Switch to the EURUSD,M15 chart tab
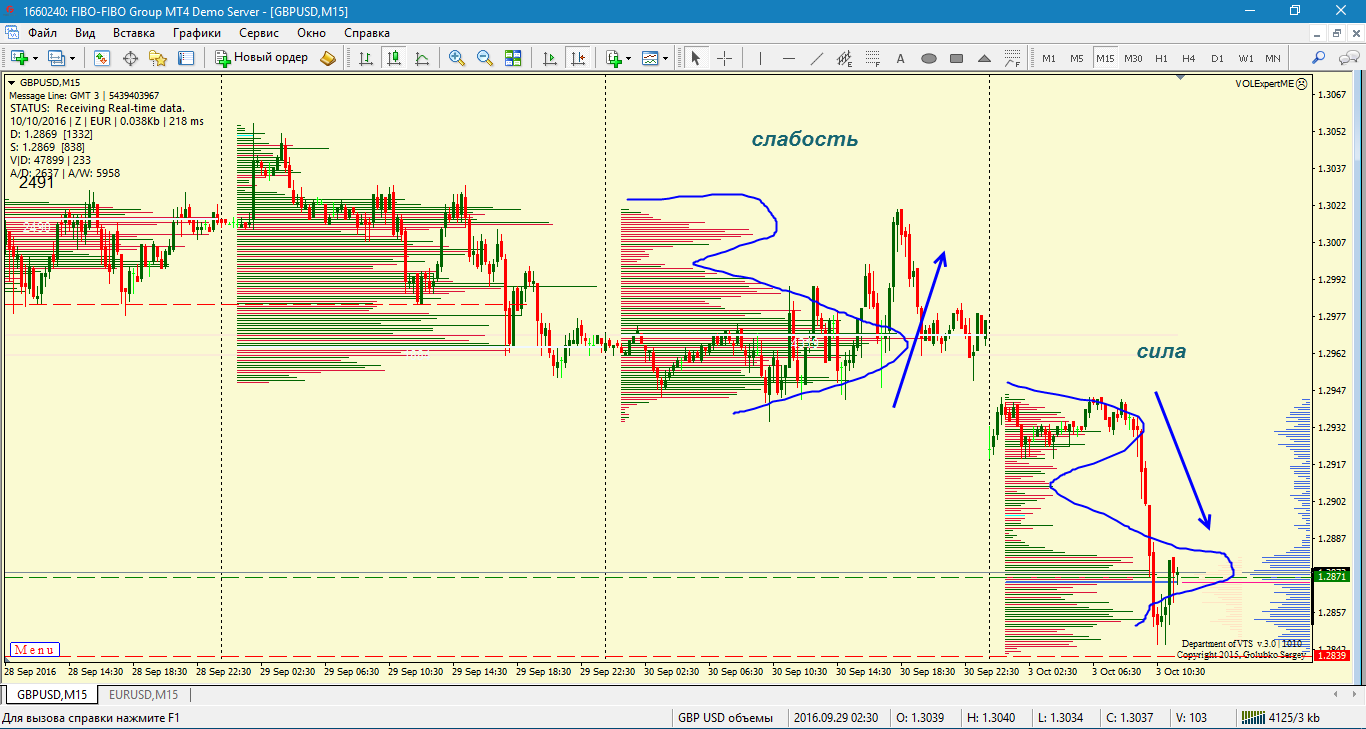Viewport: 1366px width, 729px height. coord(143,694)
